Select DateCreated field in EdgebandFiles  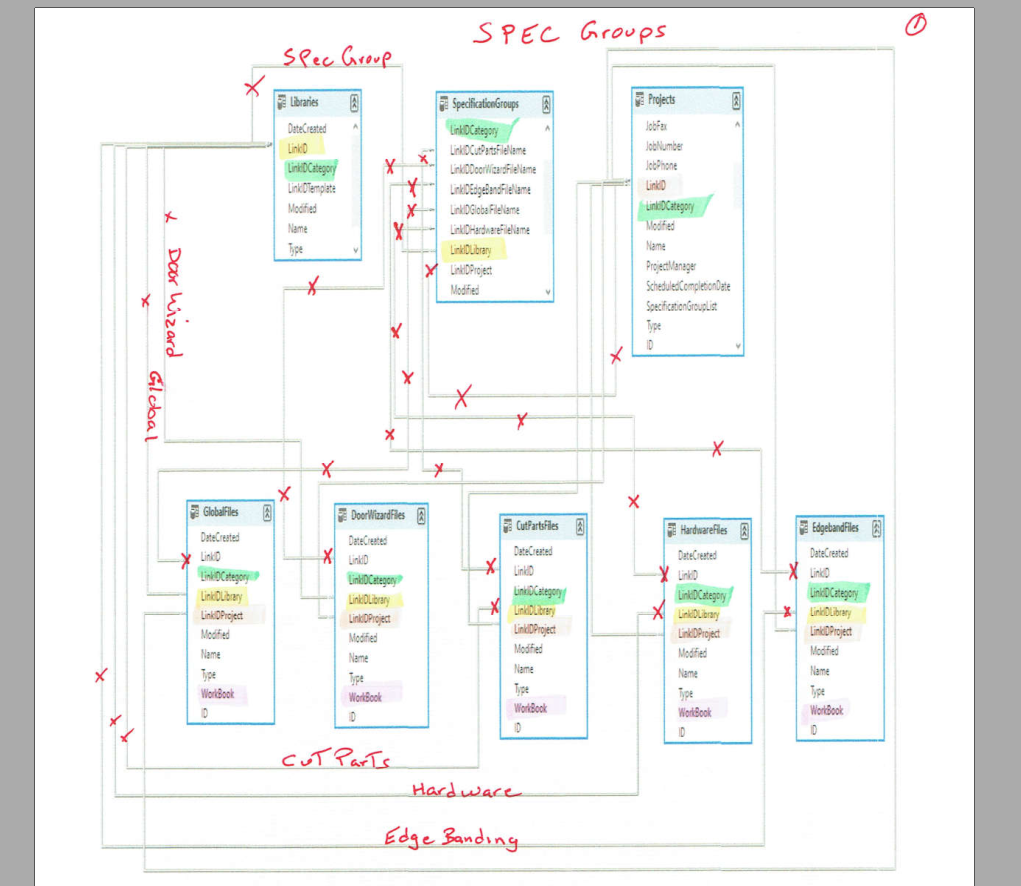829,553
